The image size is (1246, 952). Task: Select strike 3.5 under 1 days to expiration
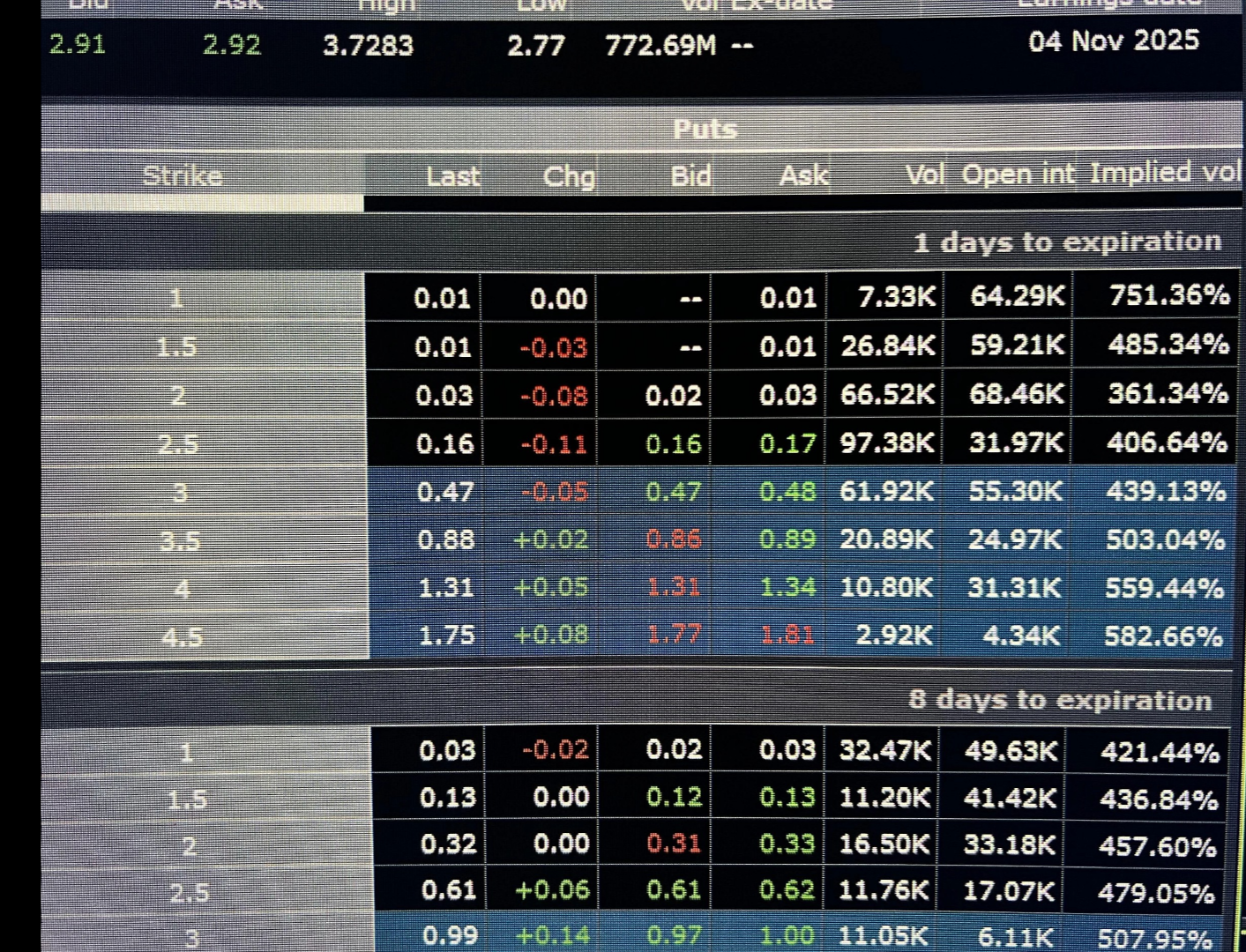pos(180,540)
